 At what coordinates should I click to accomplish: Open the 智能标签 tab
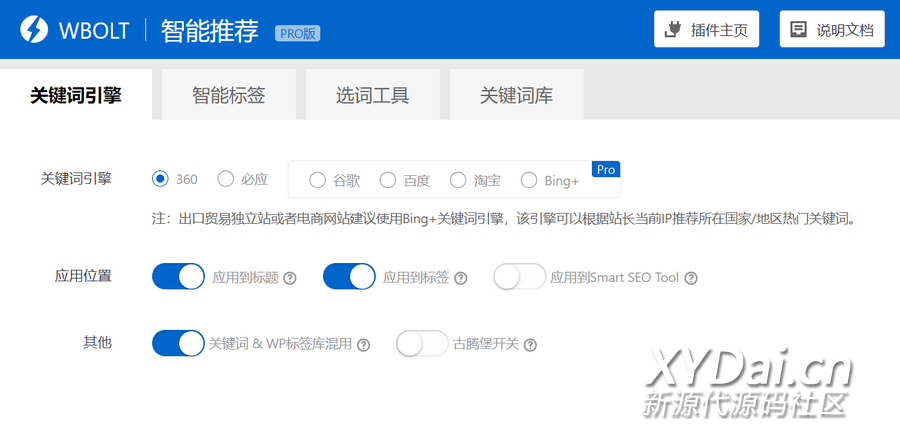pyautogui.click(x=229, y=95)
